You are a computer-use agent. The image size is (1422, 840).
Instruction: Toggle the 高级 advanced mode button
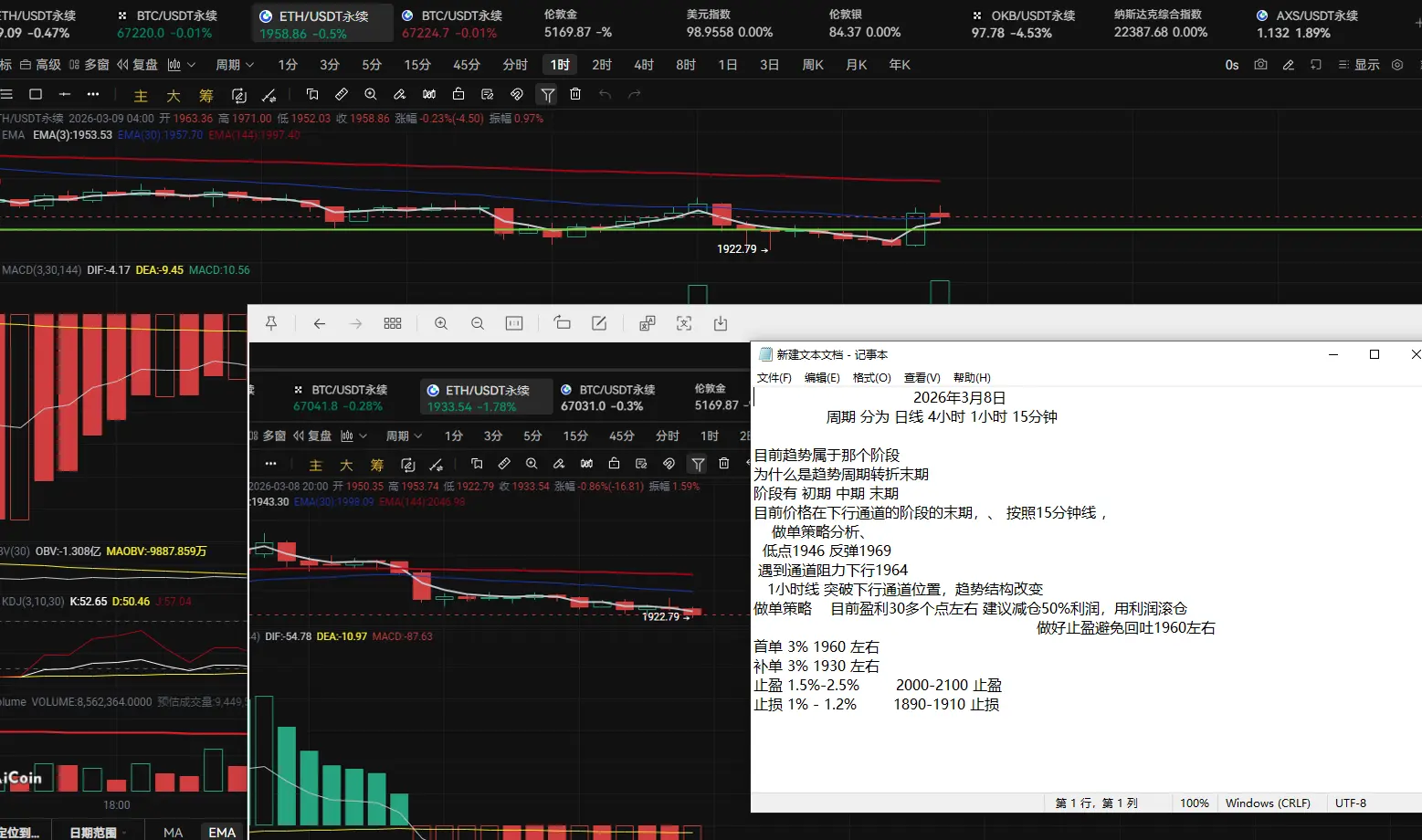coord(42,65)
